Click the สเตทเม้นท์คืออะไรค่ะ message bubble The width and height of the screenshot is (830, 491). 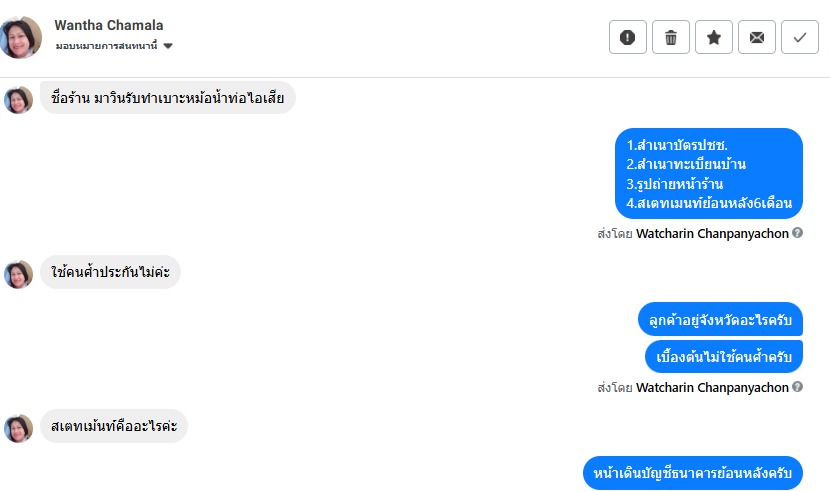point(114,427)
